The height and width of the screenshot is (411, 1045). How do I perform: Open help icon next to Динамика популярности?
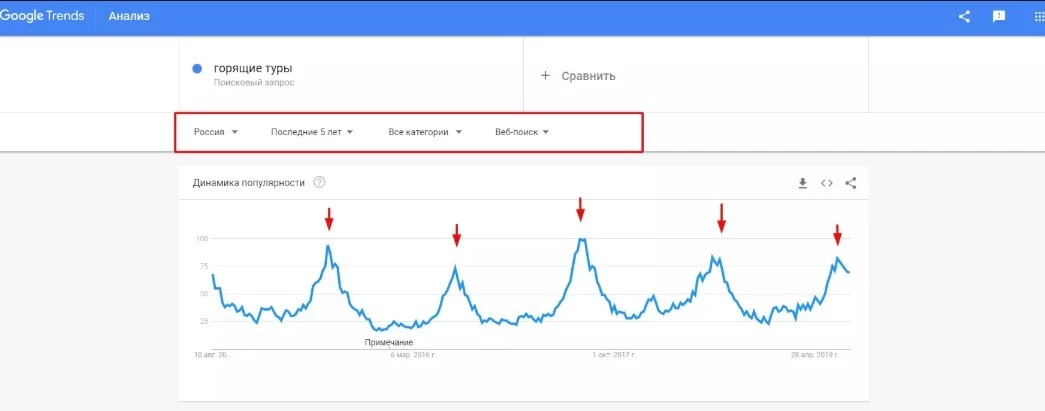click(319, 183)
